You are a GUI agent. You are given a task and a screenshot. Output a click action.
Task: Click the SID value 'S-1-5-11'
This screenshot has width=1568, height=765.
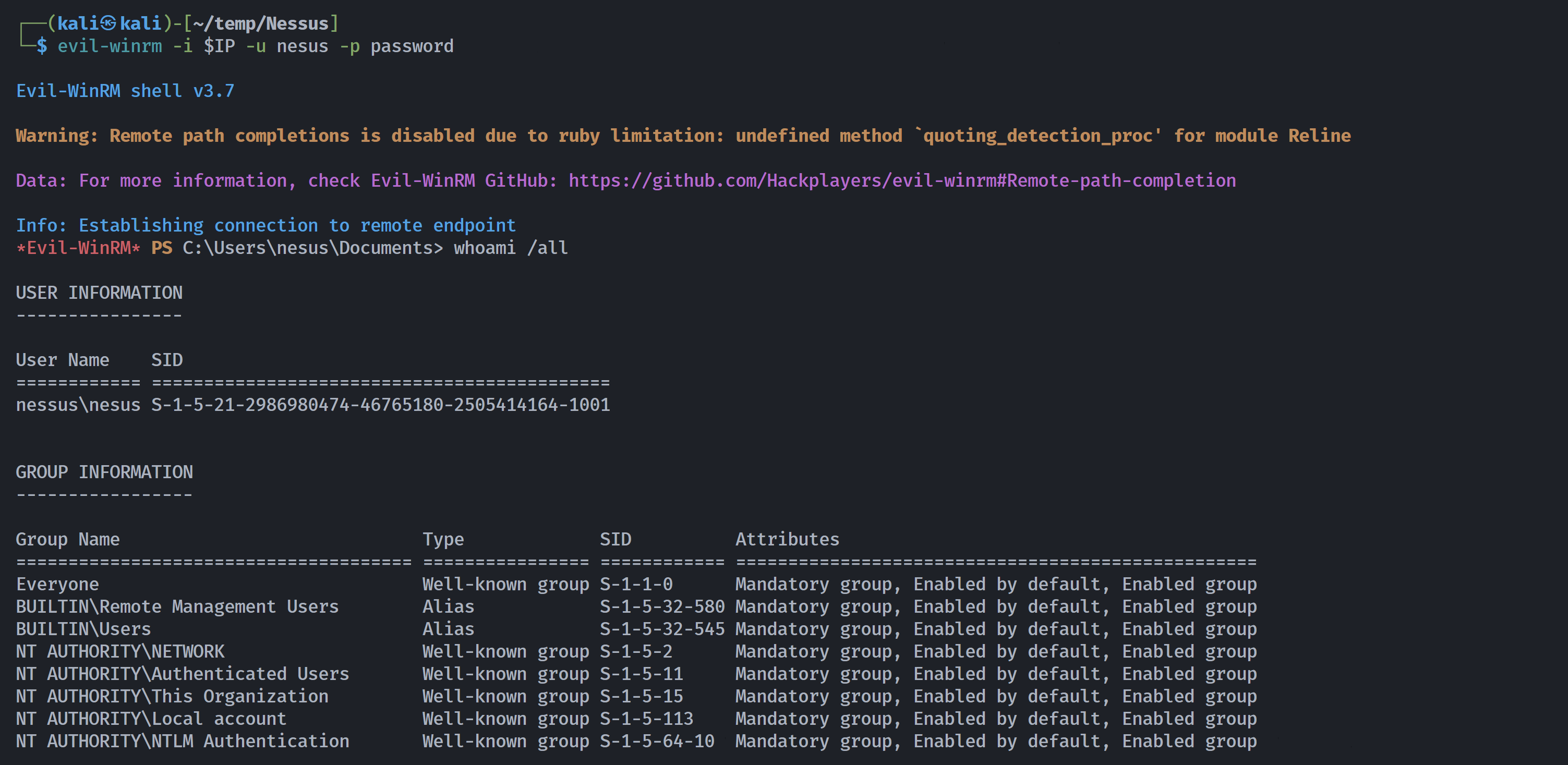pos(642,674)
